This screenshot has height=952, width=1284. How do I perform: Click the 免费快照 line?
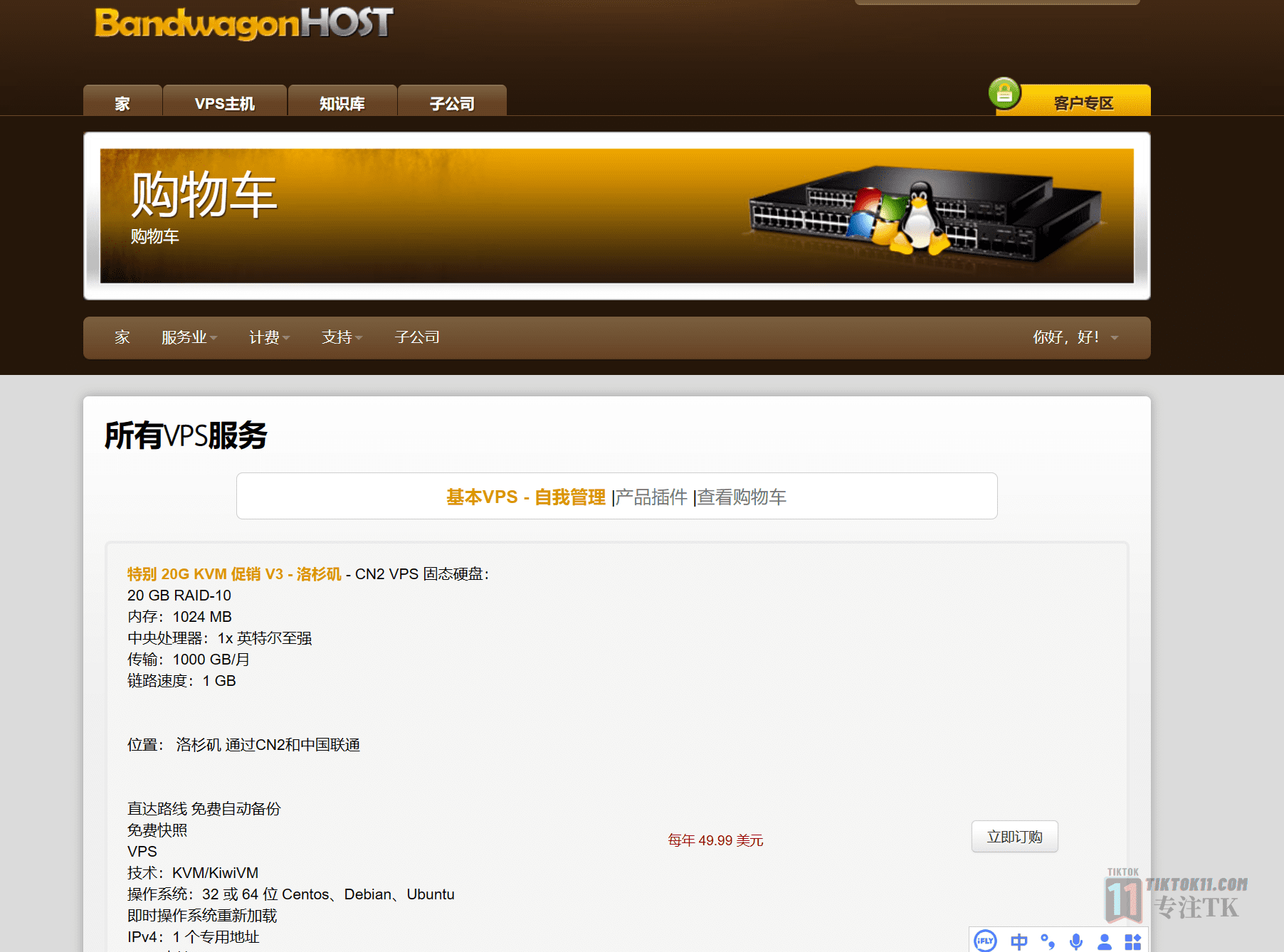[x=157, y=830]
